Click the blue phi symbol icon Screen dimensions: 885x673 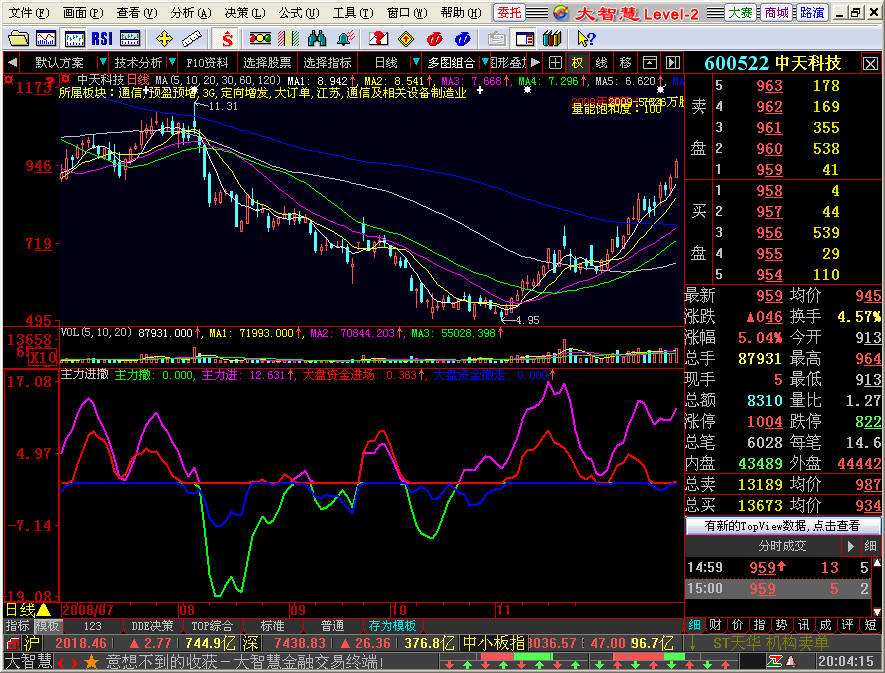point(462,38)
